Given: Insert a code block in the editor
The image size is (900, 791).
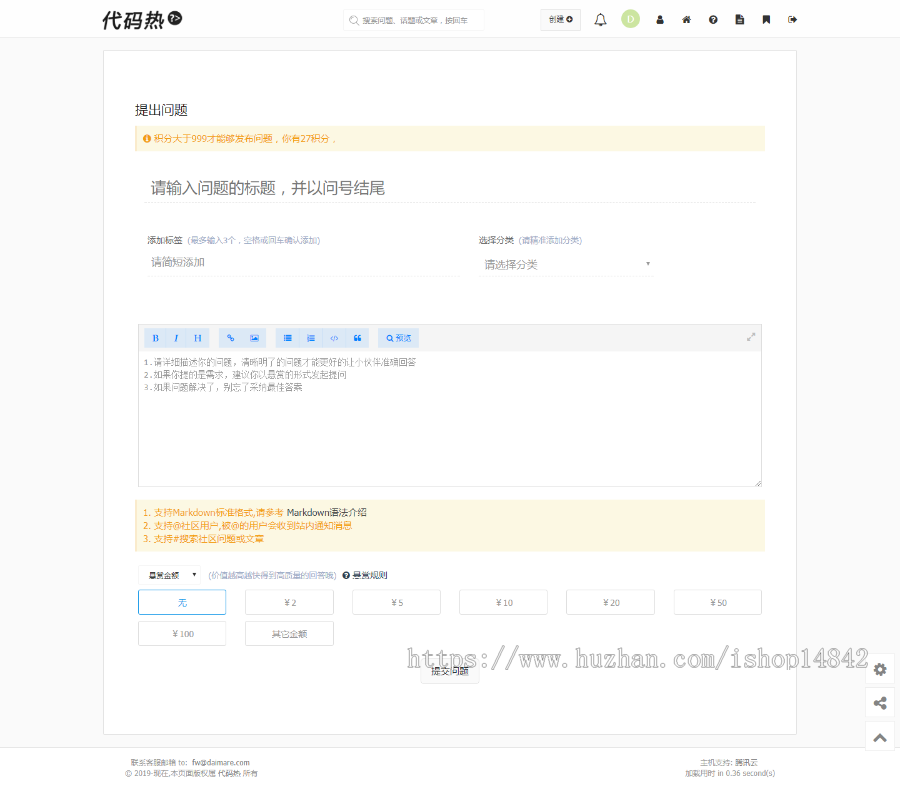Looking at the screenshot, I should 334,337.
